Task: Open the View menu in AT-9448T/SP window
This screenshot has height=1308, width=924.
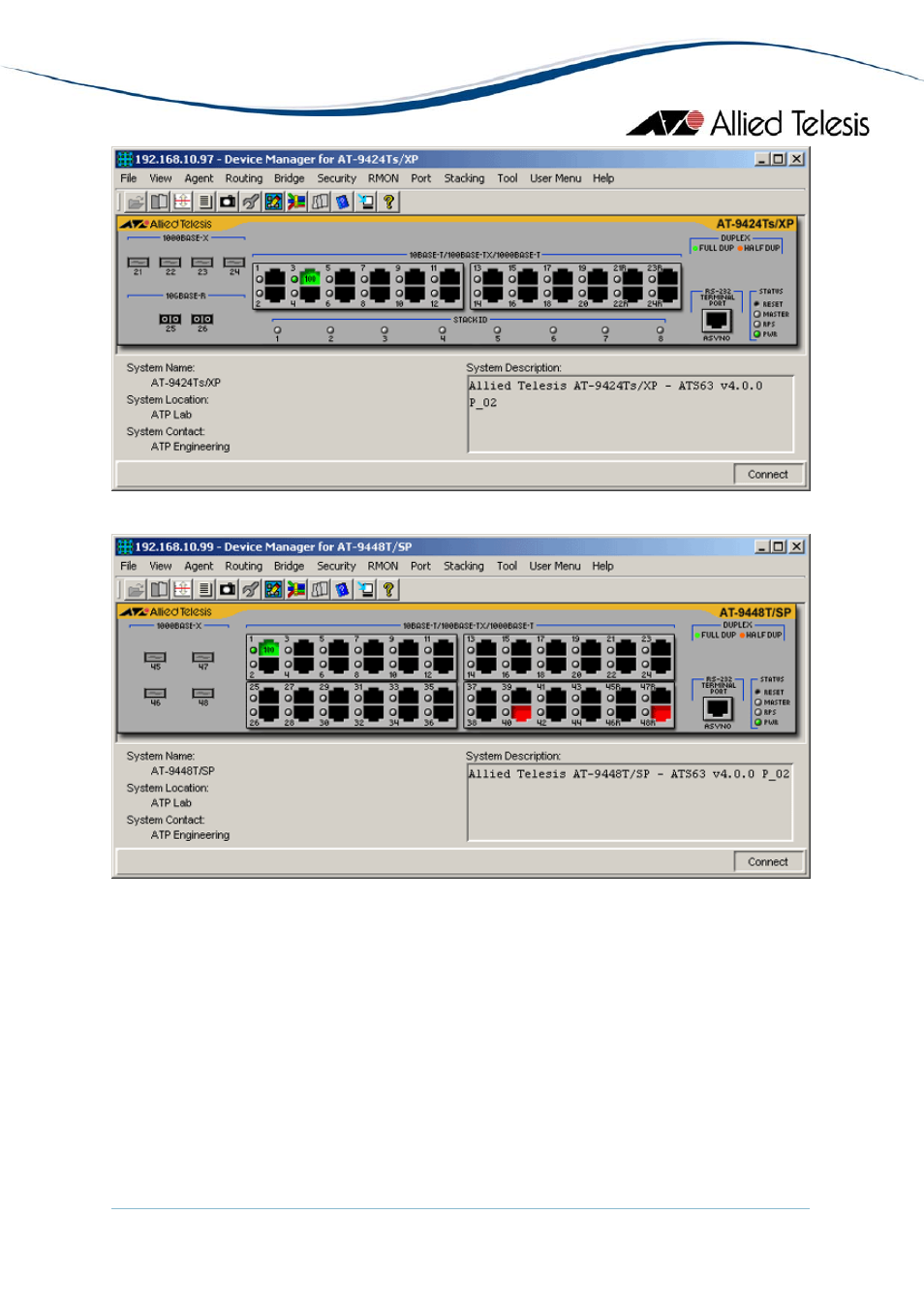Action: [x=161, y=566]
